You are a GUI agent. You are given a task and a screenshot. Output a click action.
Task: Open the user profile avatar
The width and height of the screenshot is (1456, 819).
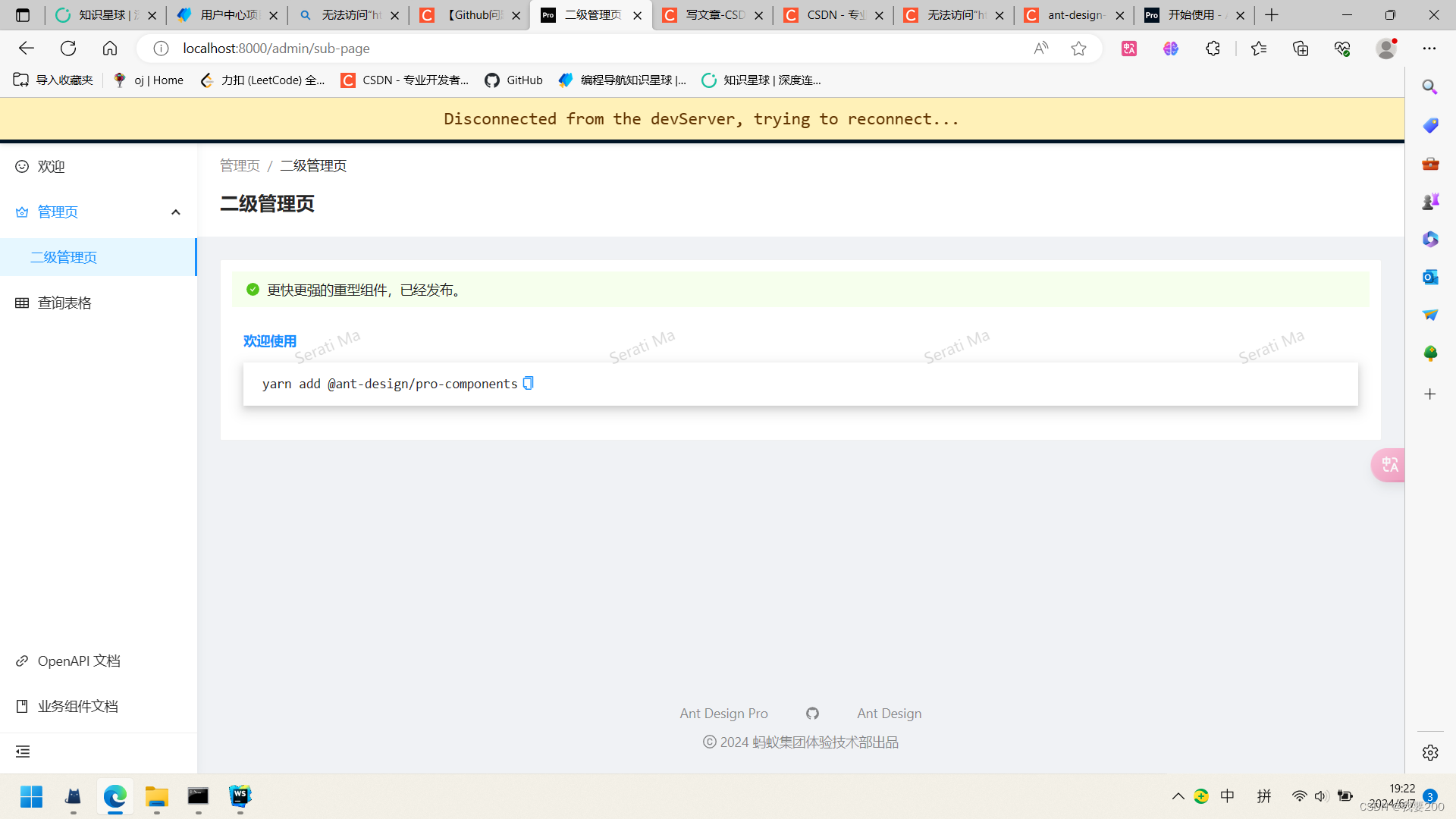pos(1386,49)
